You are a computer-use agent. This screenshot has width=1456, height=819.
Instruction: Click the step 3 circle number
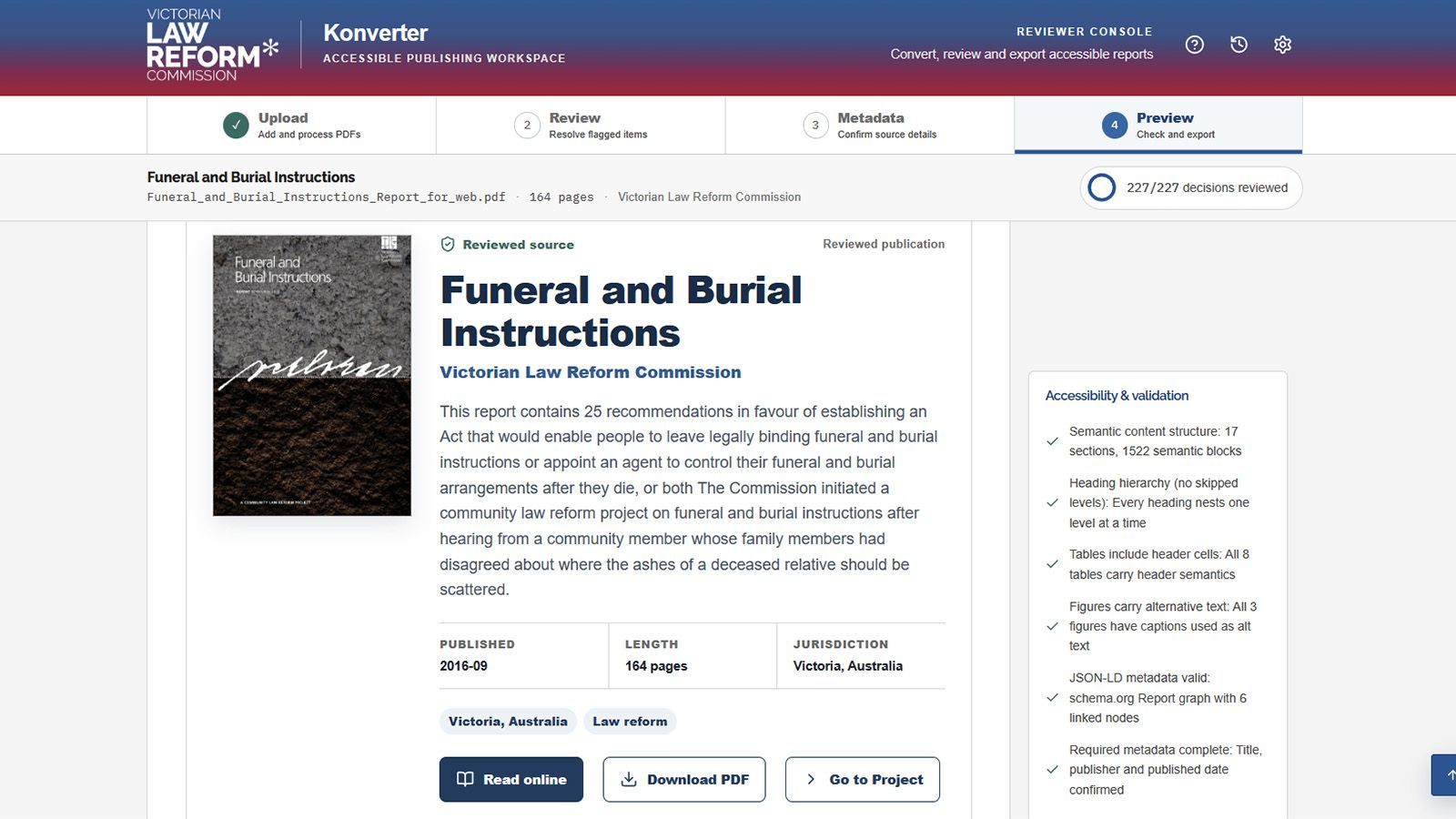pyautogui.click(x=815, y=126)
